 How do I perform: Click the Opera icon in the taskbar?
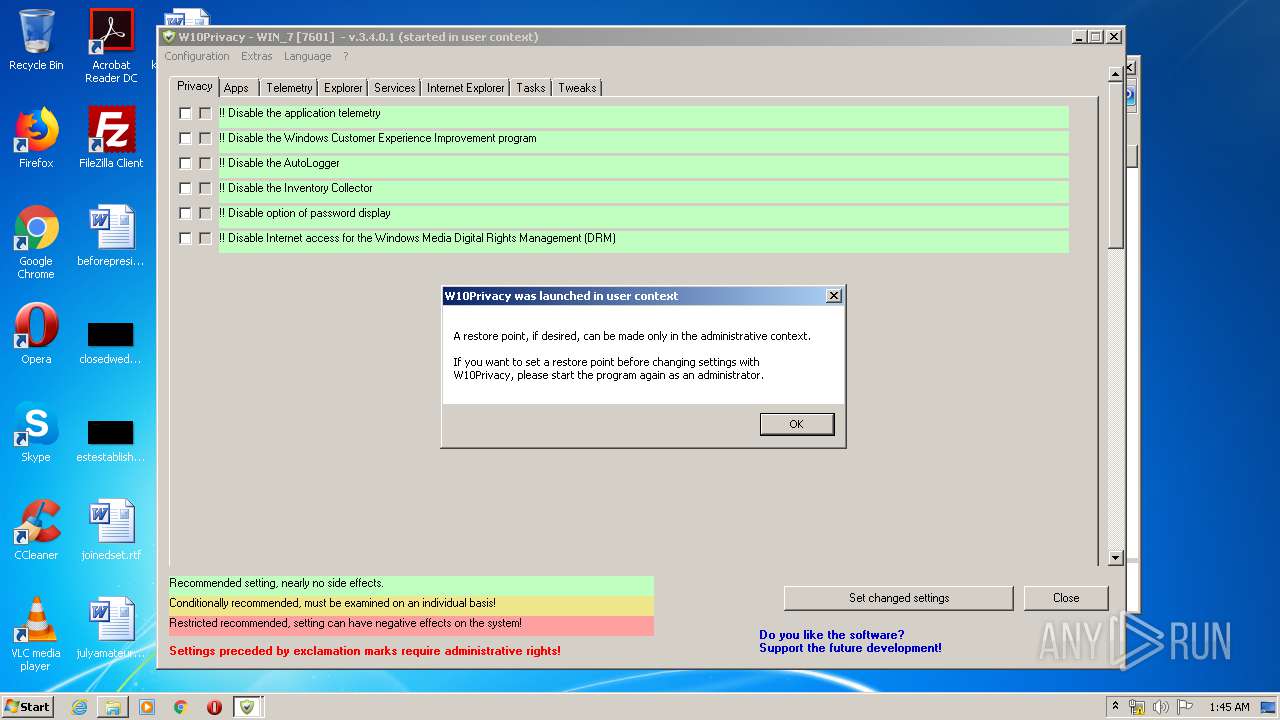pos(214,707)
